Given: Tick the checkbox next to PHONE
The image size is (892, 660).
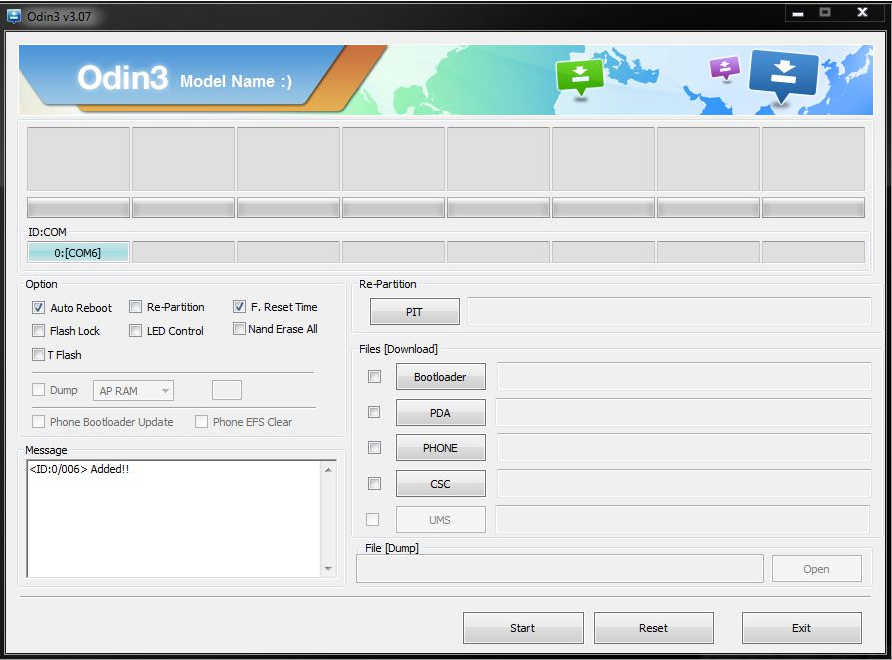Looking at the screenshot, I should click(374, 448).
